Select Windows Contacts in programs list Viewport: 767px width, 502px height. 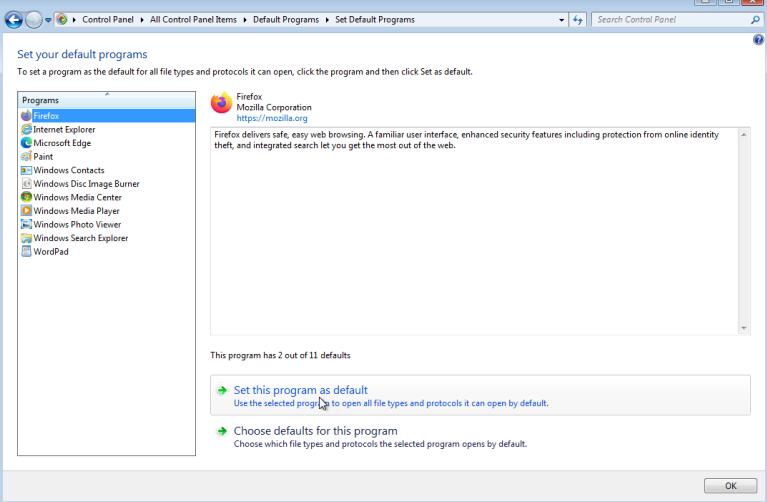69,170
